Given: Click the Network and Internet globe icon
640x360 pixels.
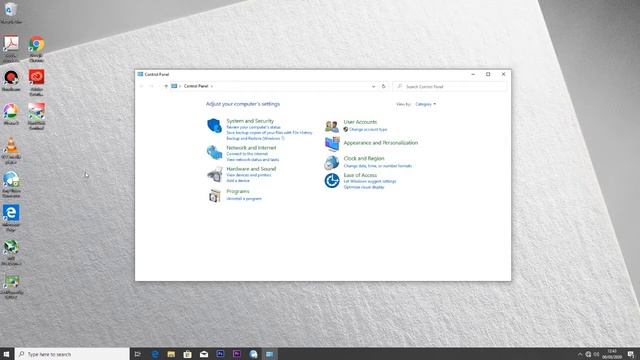Looking at the screenshot, I should 214,152.
